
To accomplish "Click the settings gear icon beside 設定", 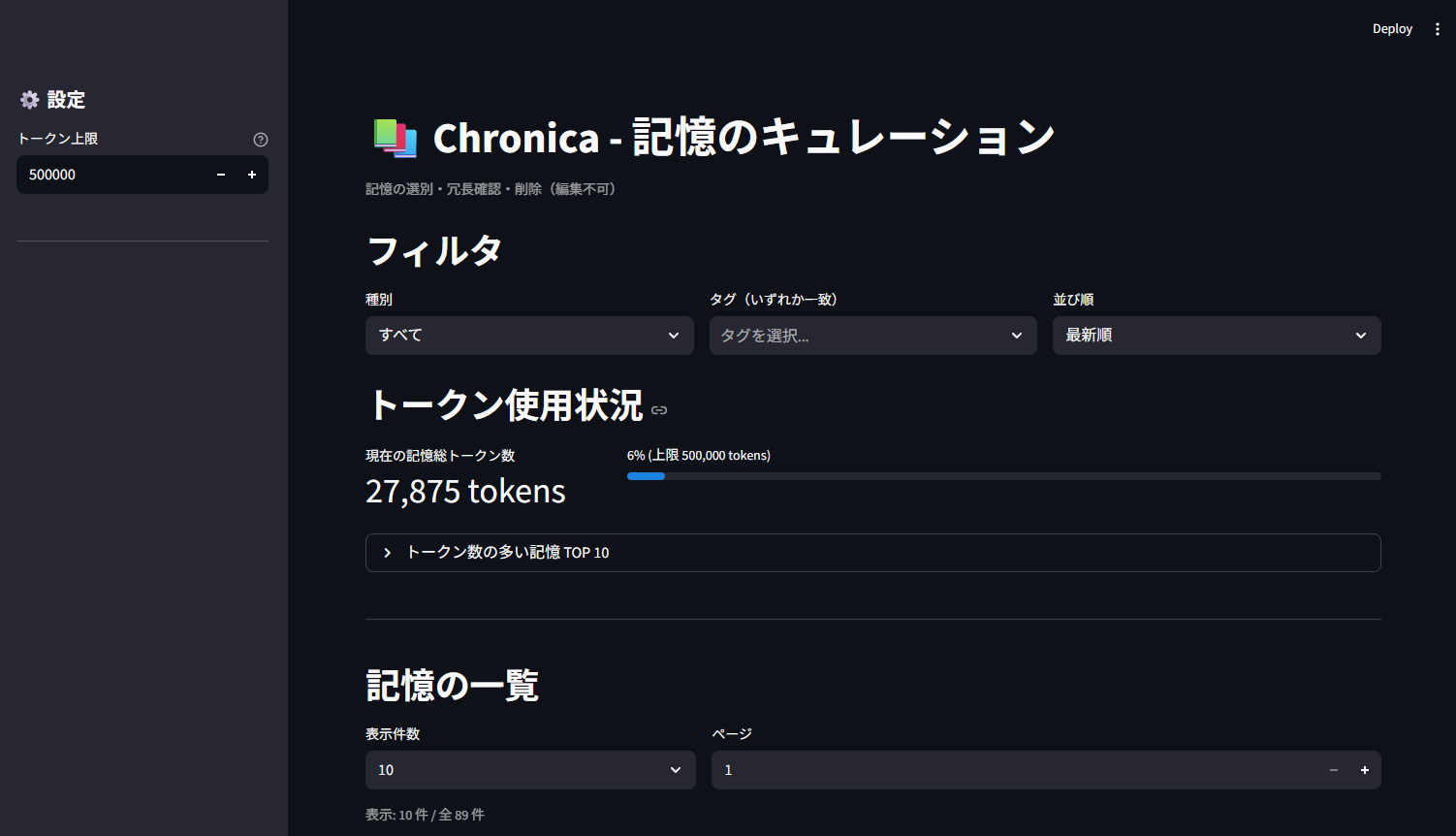I will [x=29, y=99].
